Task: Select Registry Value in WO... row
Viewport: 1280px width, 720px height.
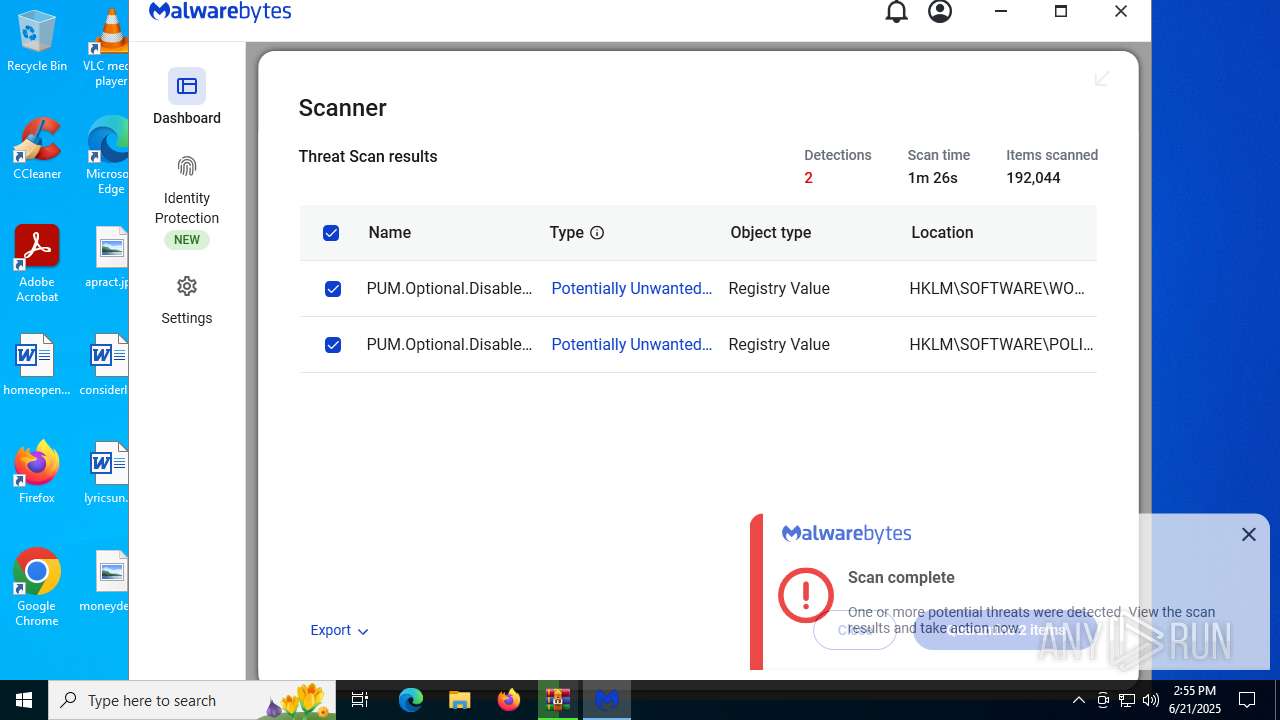Action: pos(779,288)
